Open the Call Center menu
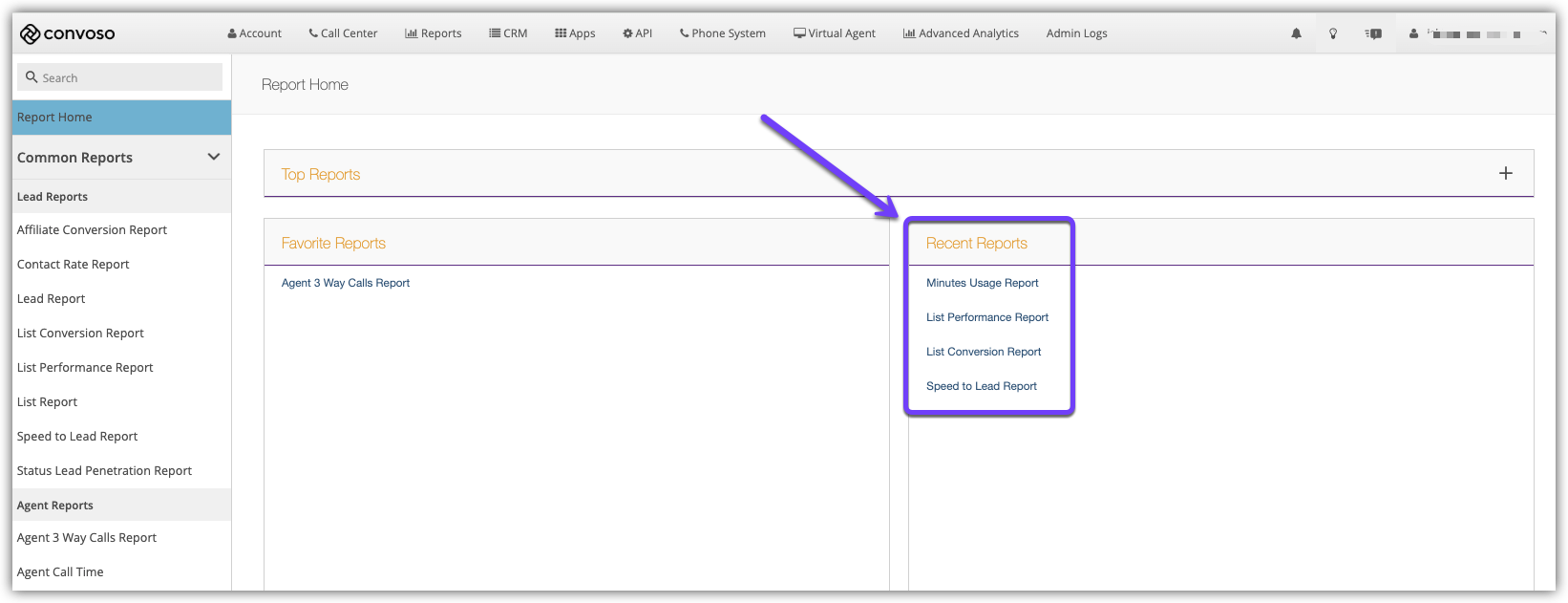 tap(343, 33)
